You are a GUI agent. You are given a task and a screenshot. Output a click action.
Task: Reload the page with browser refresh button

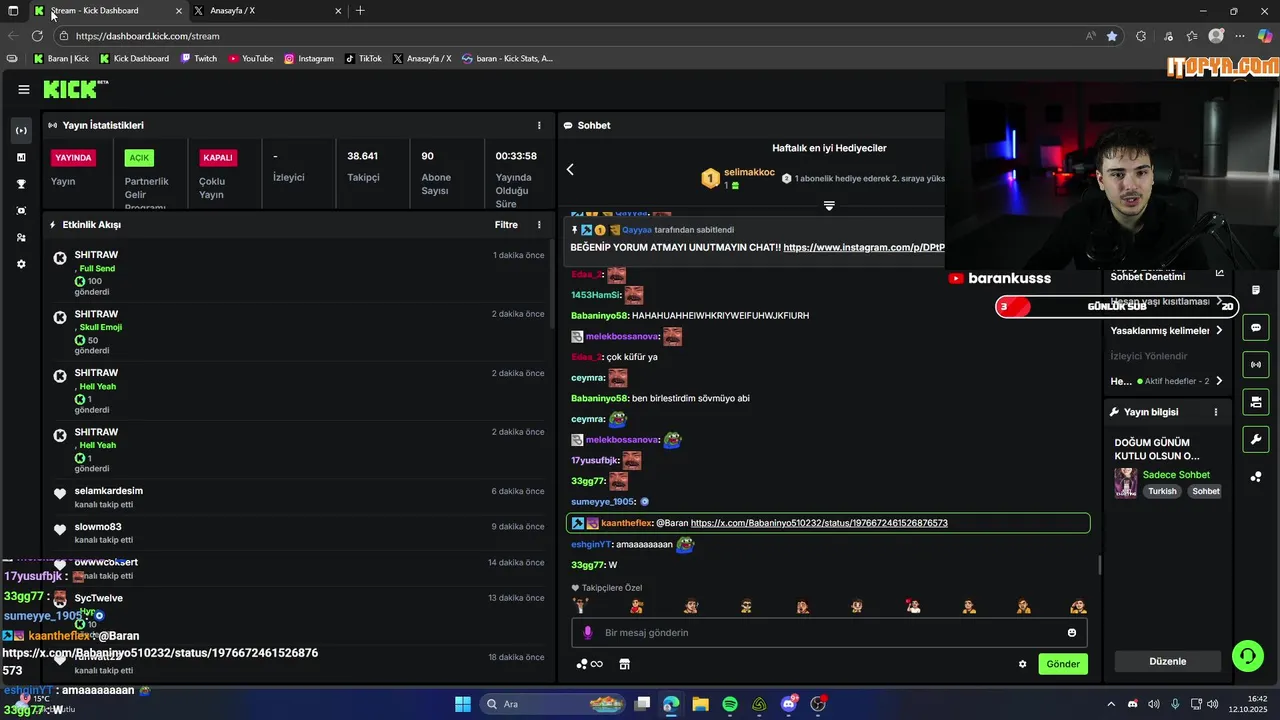tap(37, 36)
